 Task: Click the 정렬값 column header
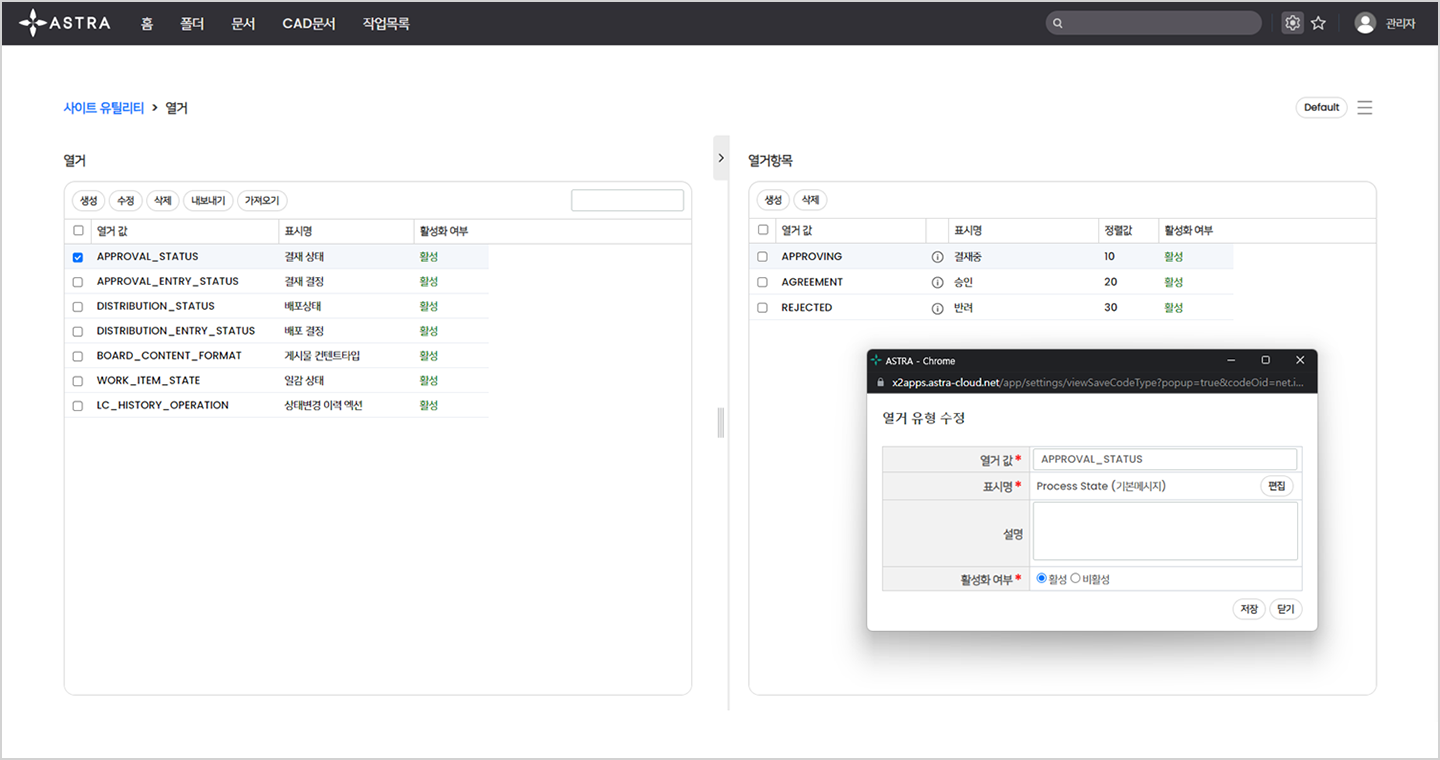1128,231
